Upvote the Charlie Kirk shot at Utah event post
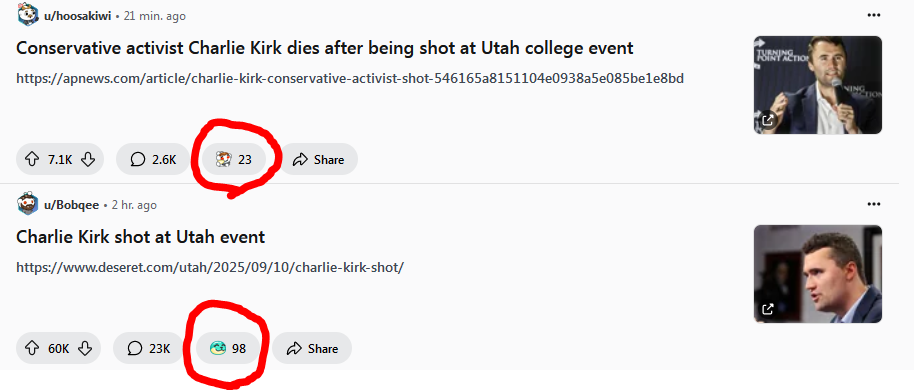The image size is (914, 390). coord(31,349)
